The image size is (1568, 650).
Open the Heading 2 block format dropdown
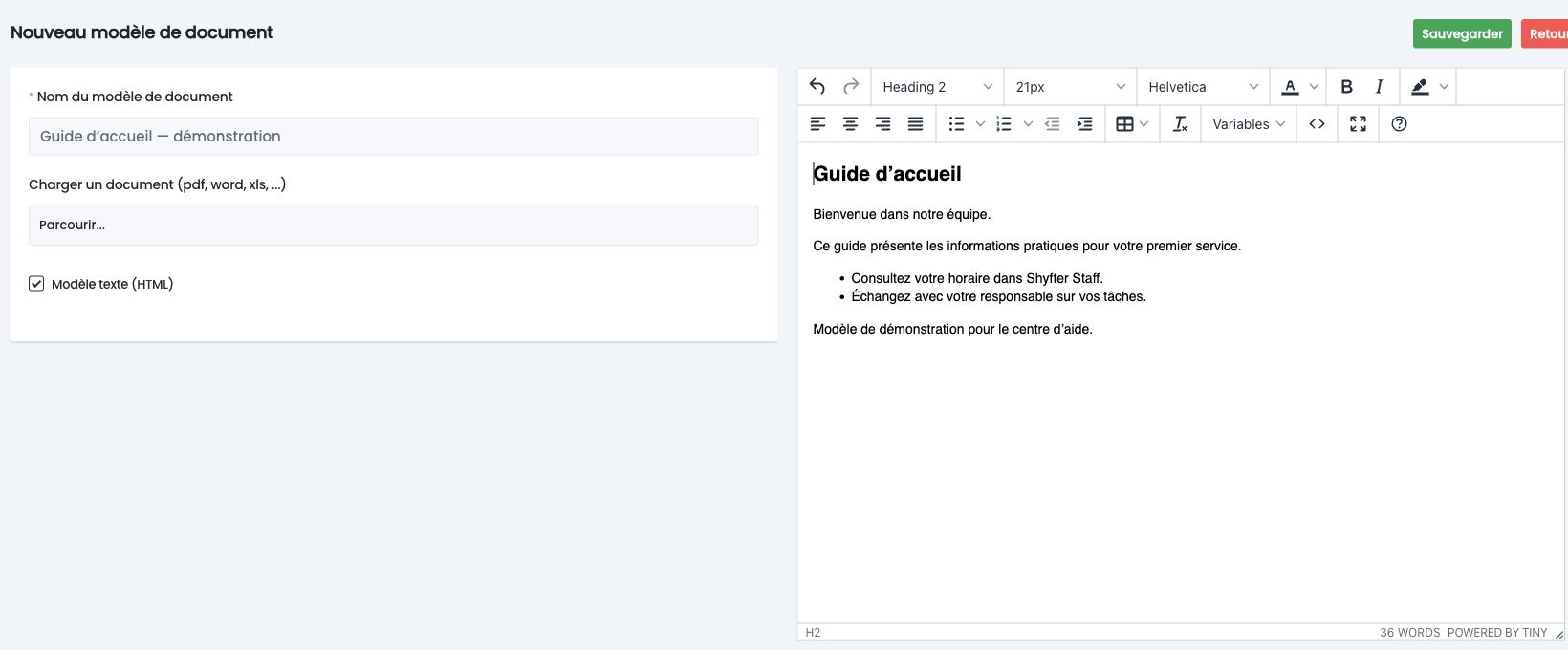tap(938, 86)
